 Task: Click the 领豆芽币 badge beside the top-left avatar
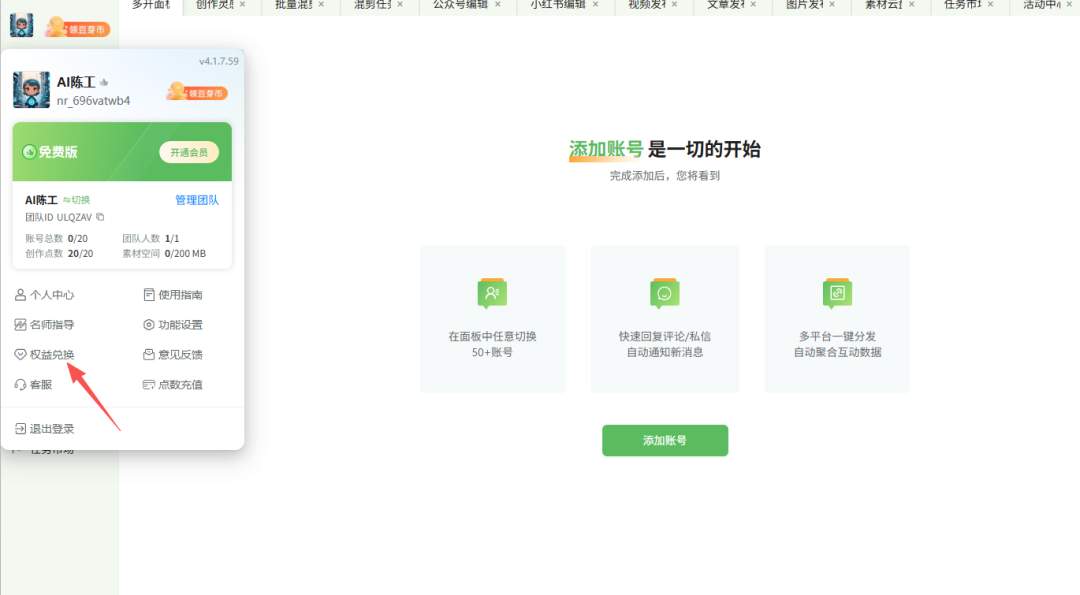78,28
